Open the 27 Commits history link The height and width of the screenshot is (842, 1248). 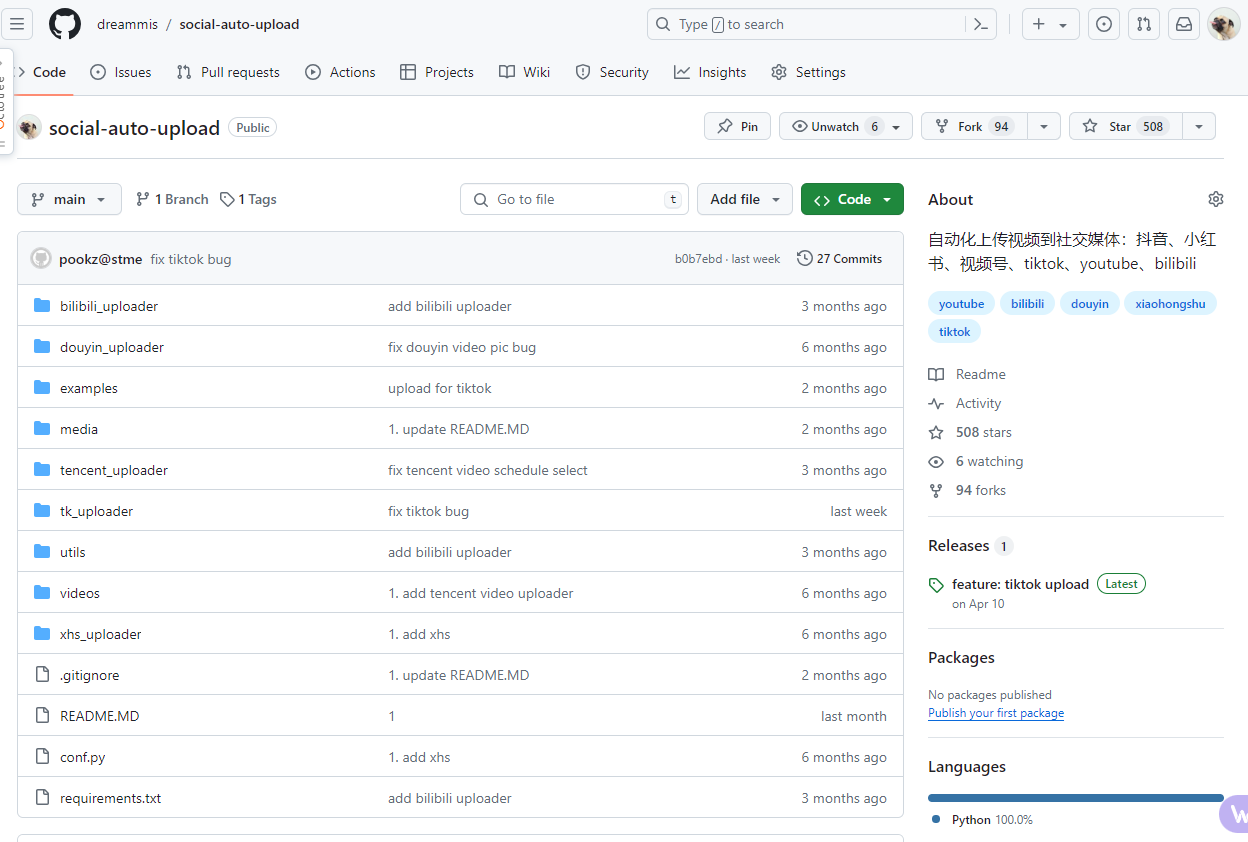839,258
